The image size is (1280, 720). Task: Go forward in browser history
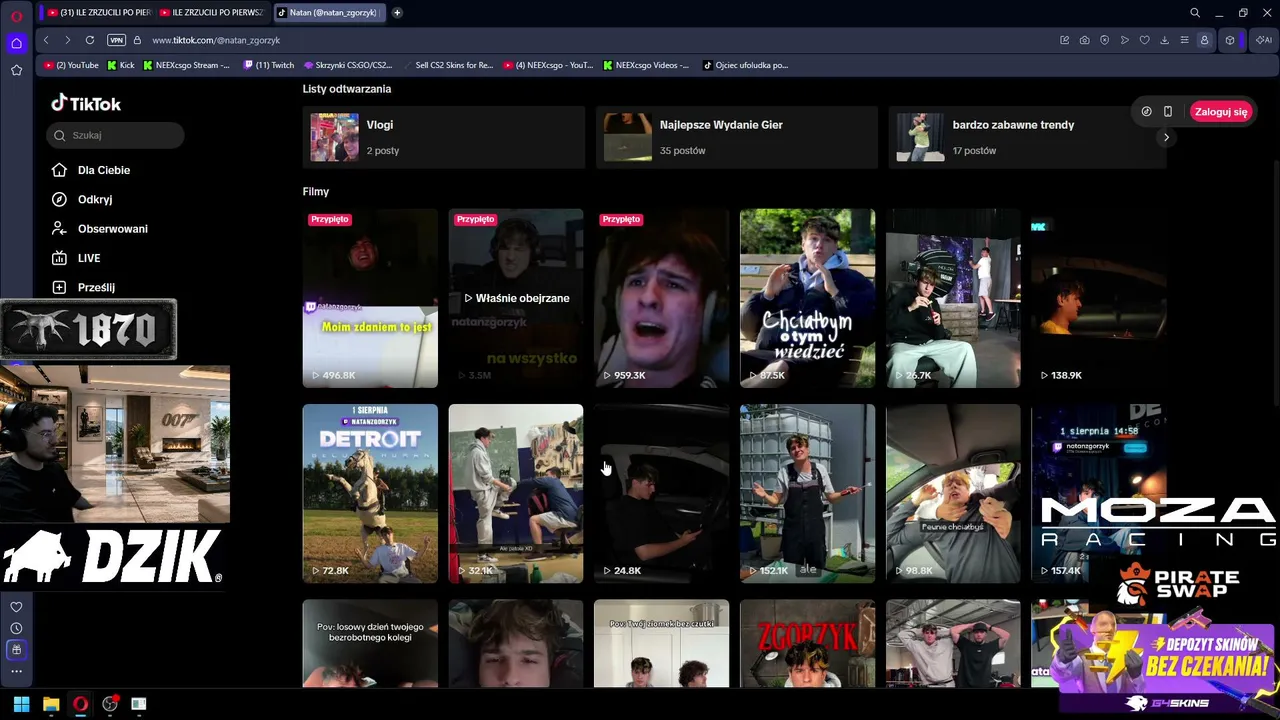click(67, 40)
